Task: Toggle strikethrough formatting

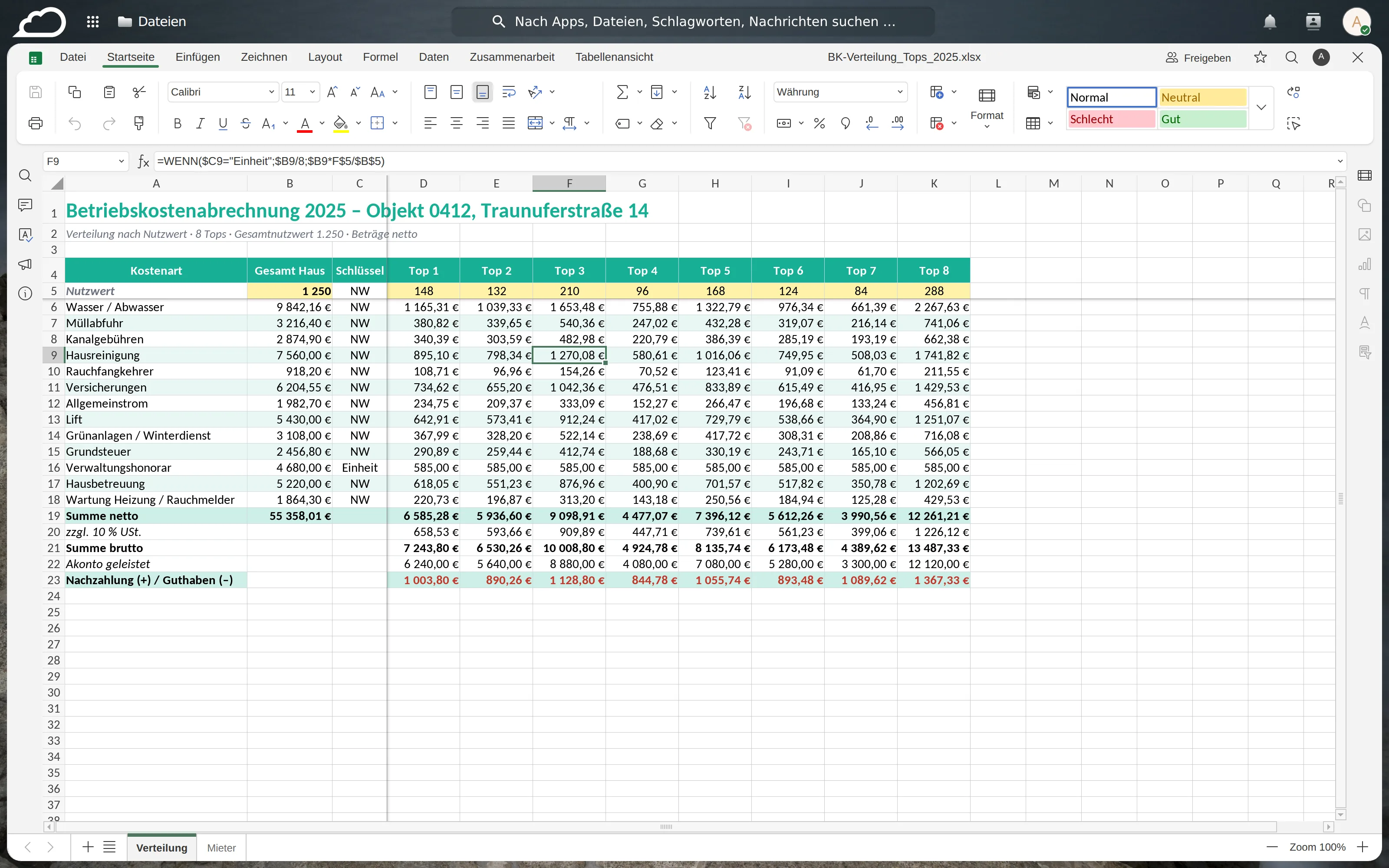Action: pos(246,123)
